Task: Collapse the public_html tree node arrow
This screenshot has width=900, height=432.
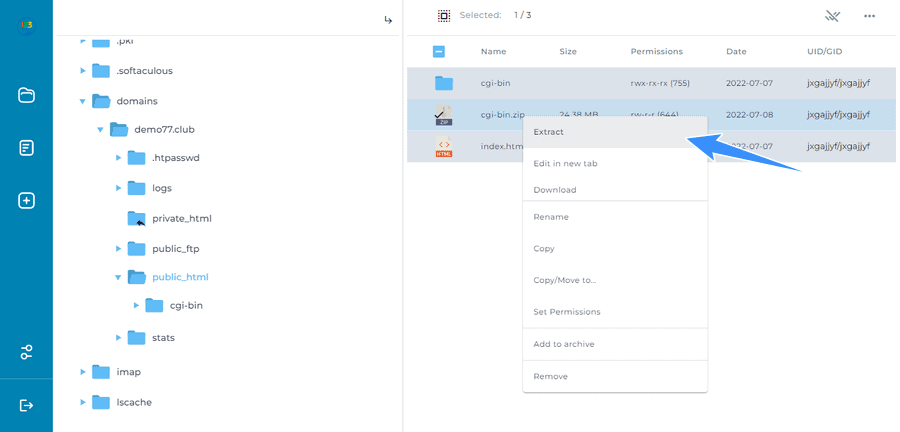Action: (118, 278)
